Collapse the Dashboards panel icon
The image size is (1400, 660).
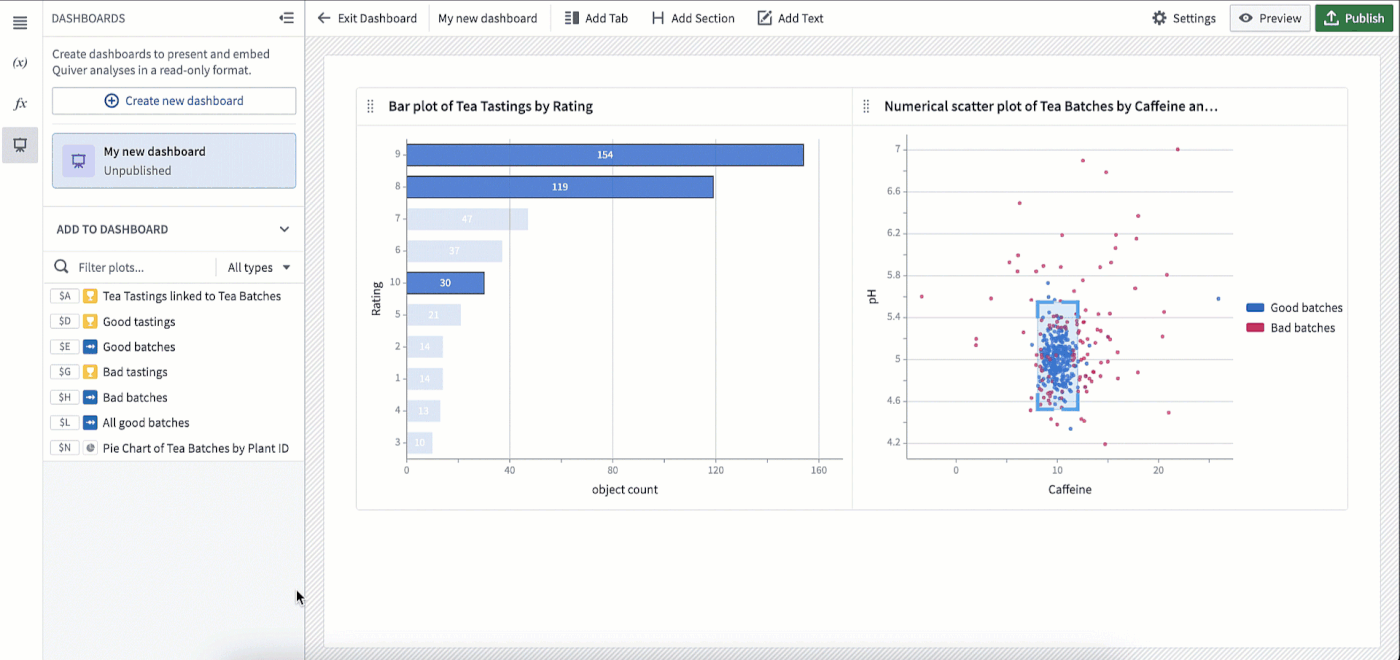[x=287, y=18]
